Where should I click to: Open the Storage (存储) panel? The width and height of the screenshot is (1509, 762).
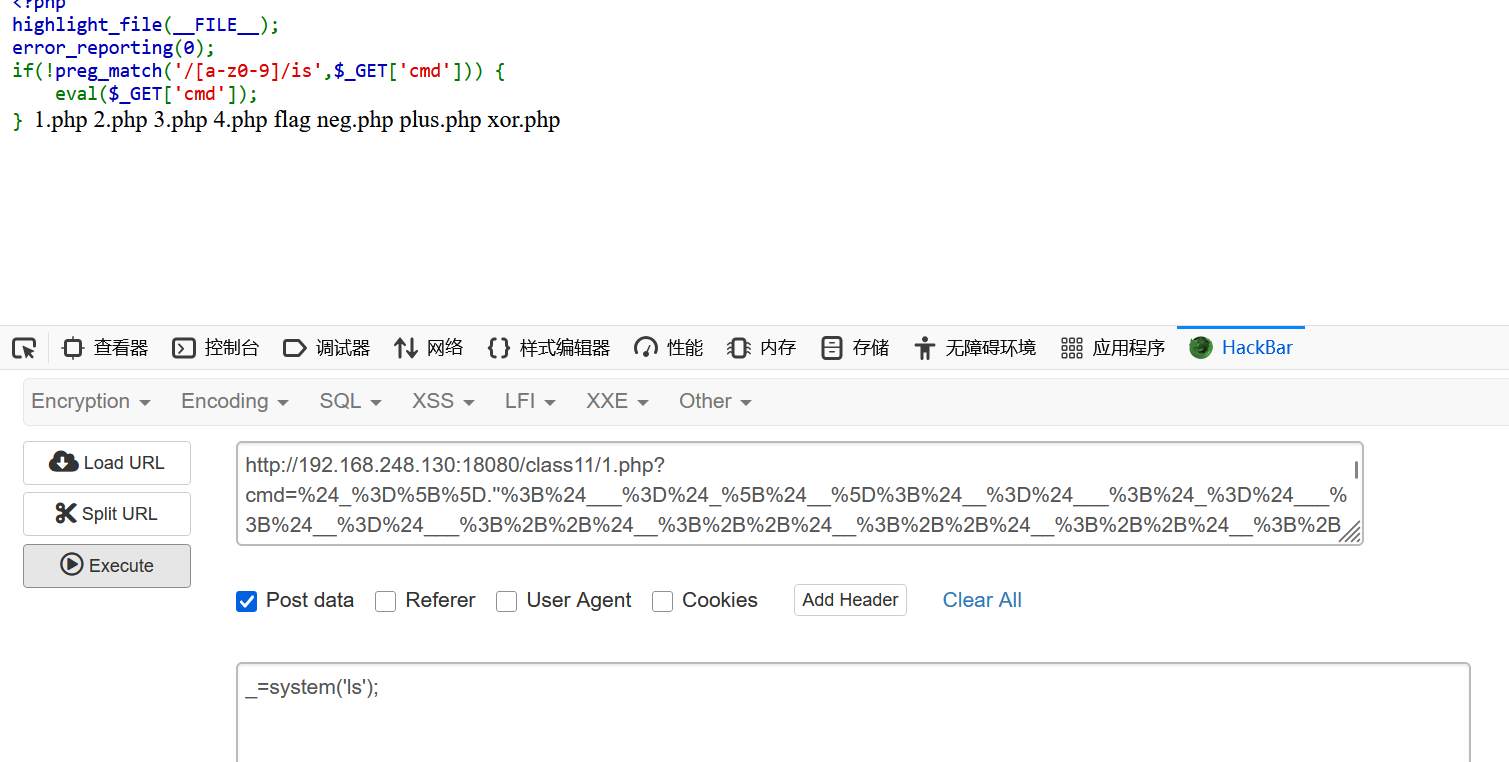coord(855,348)
